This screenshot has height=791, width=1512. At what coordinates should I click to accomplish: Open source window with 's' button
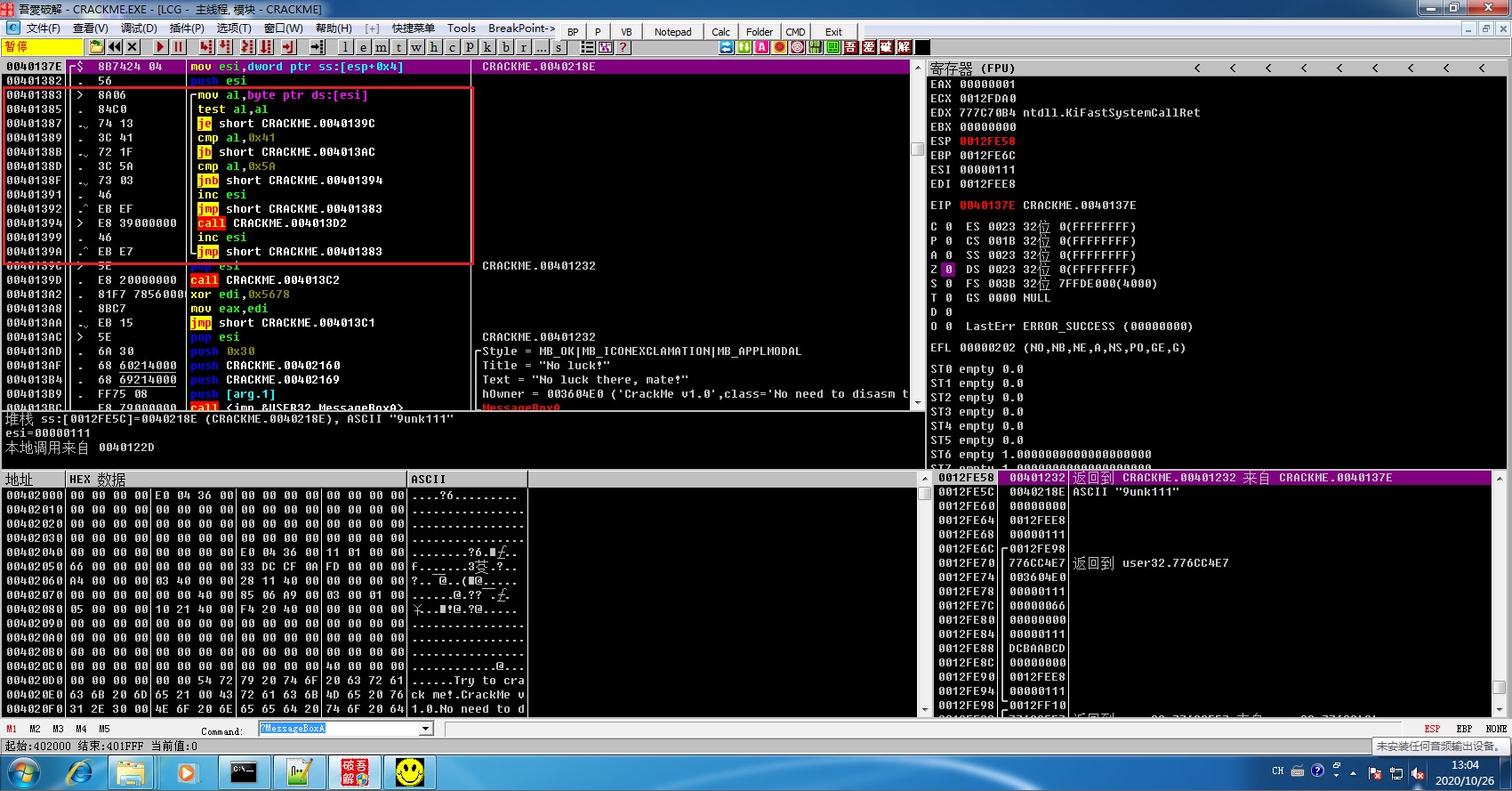(559, 47)
